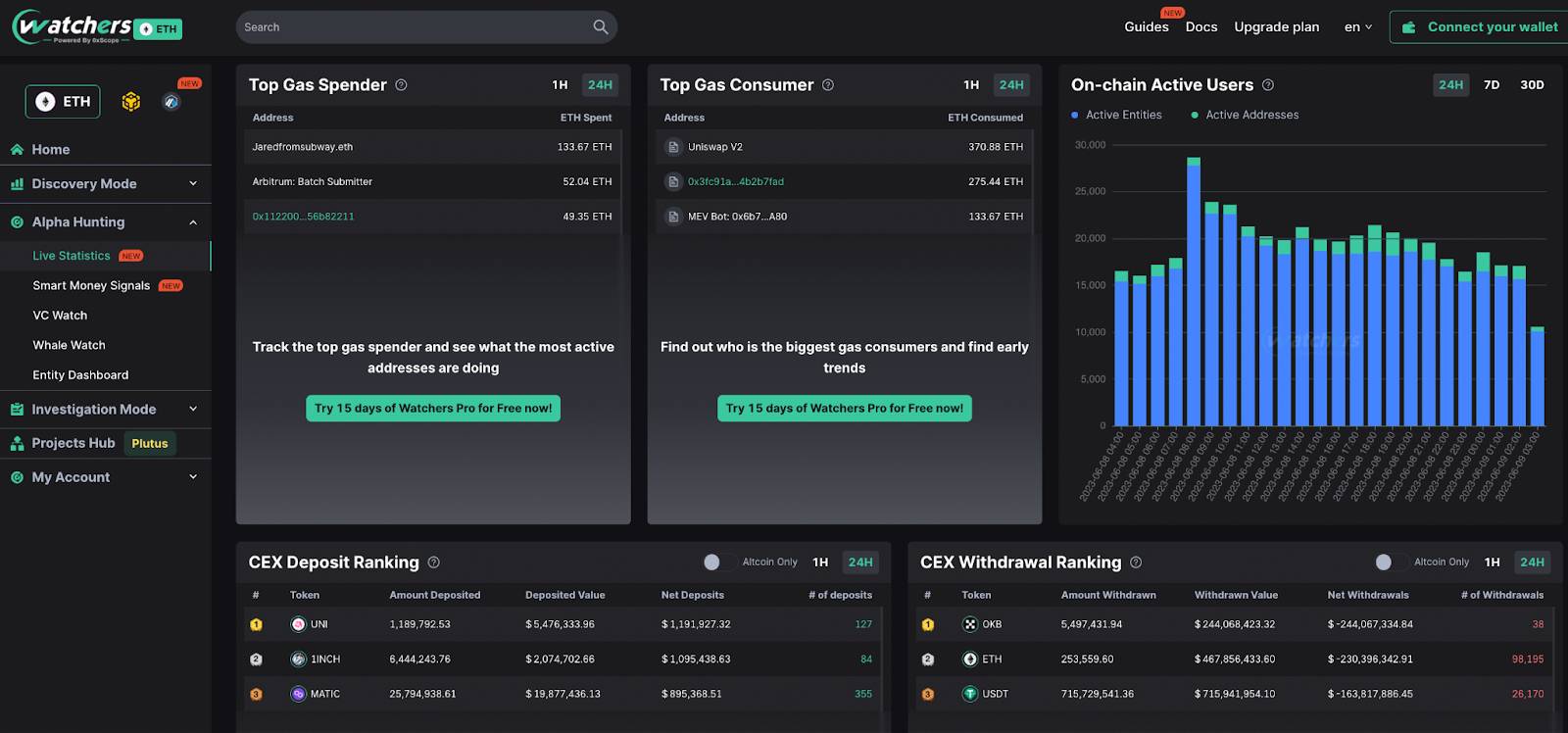Screen dimensions: 1568x733
Task: Open address 0x112200...56b82211
Action: coord(304,217)
